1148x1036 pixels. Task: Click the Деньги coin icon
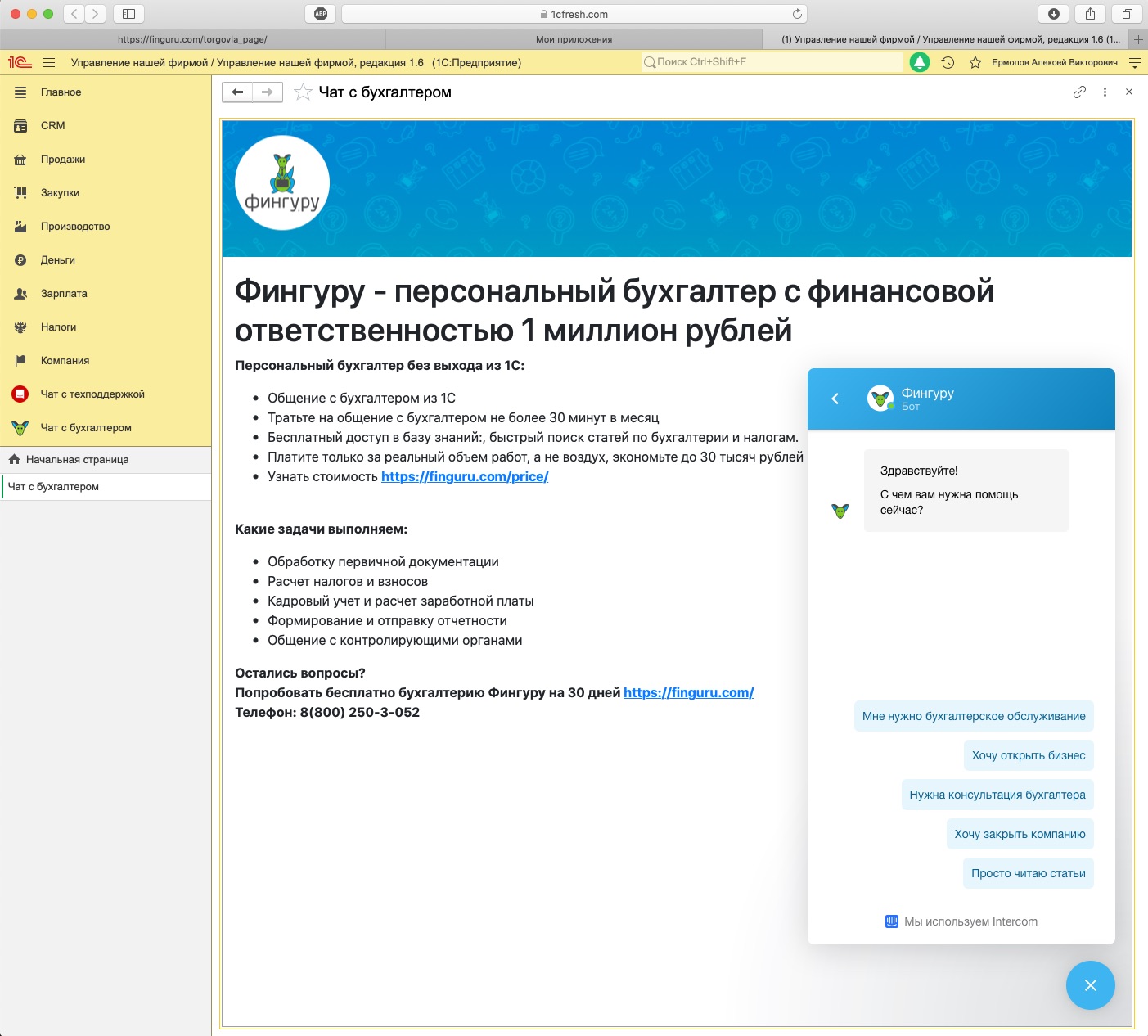tap(20, 260)
